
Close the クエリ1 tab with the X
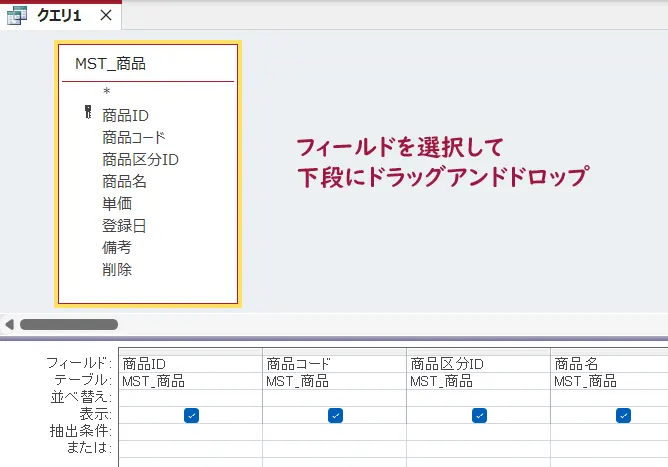click(x=106, y=17)
